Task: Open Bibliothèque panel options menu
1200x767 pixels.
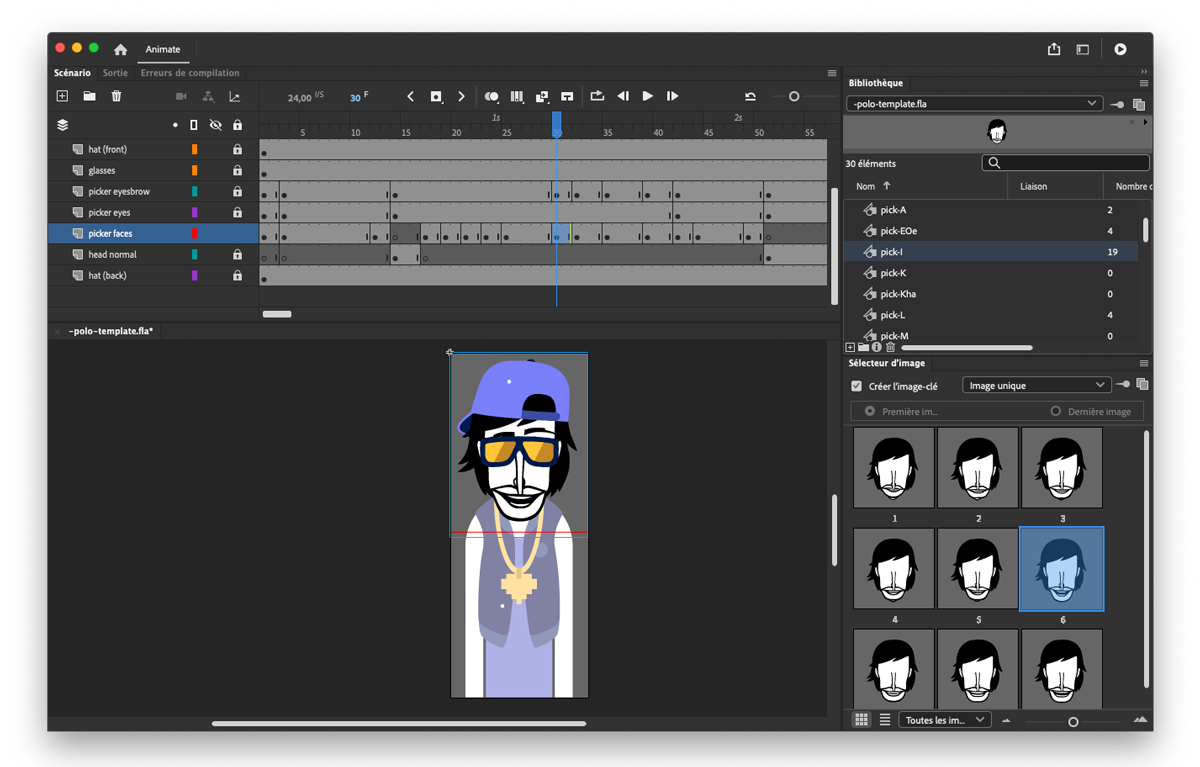Action: [1143, 83]
